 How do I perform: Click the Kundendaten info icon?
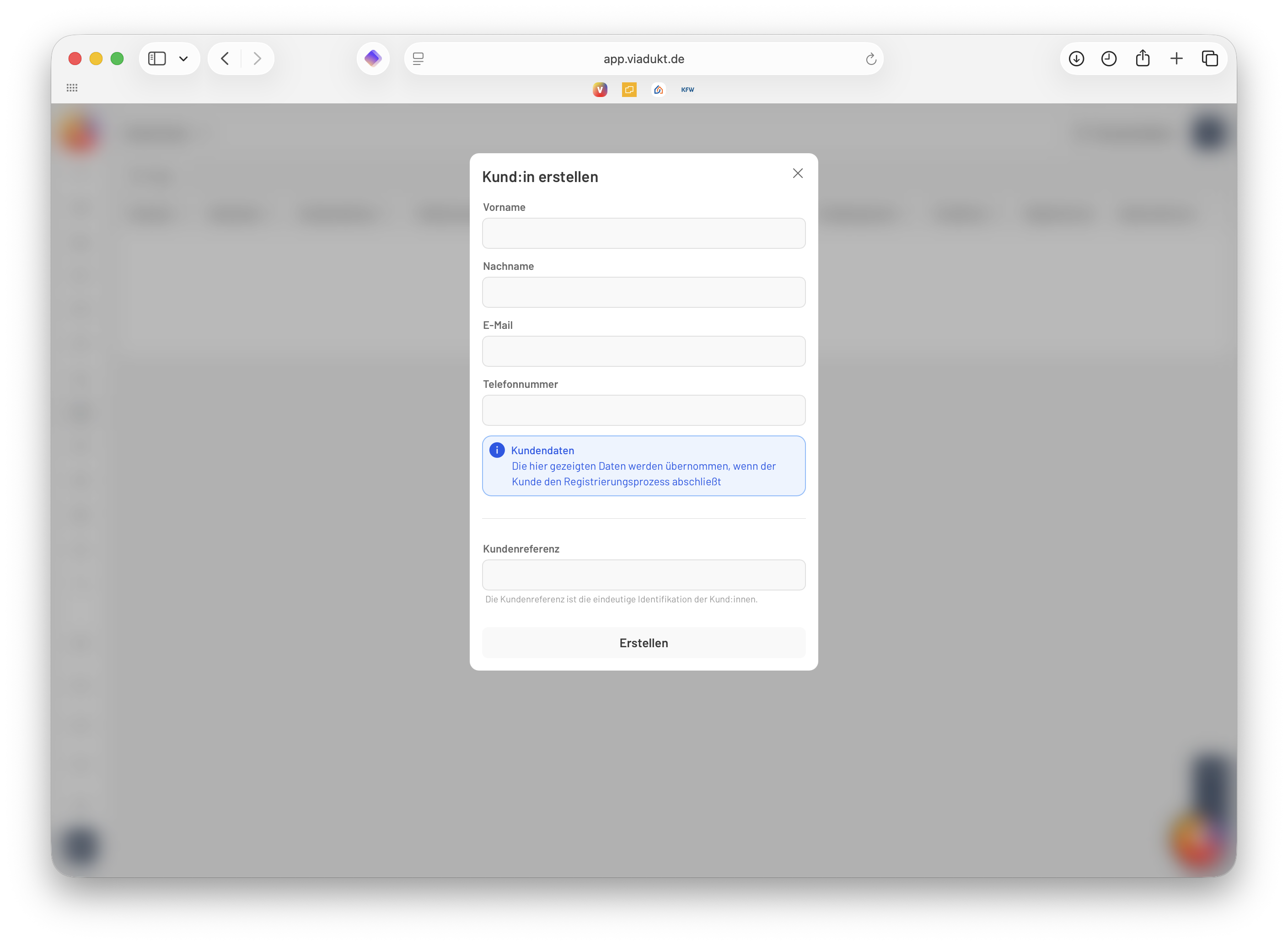click(x=497, y=450)
